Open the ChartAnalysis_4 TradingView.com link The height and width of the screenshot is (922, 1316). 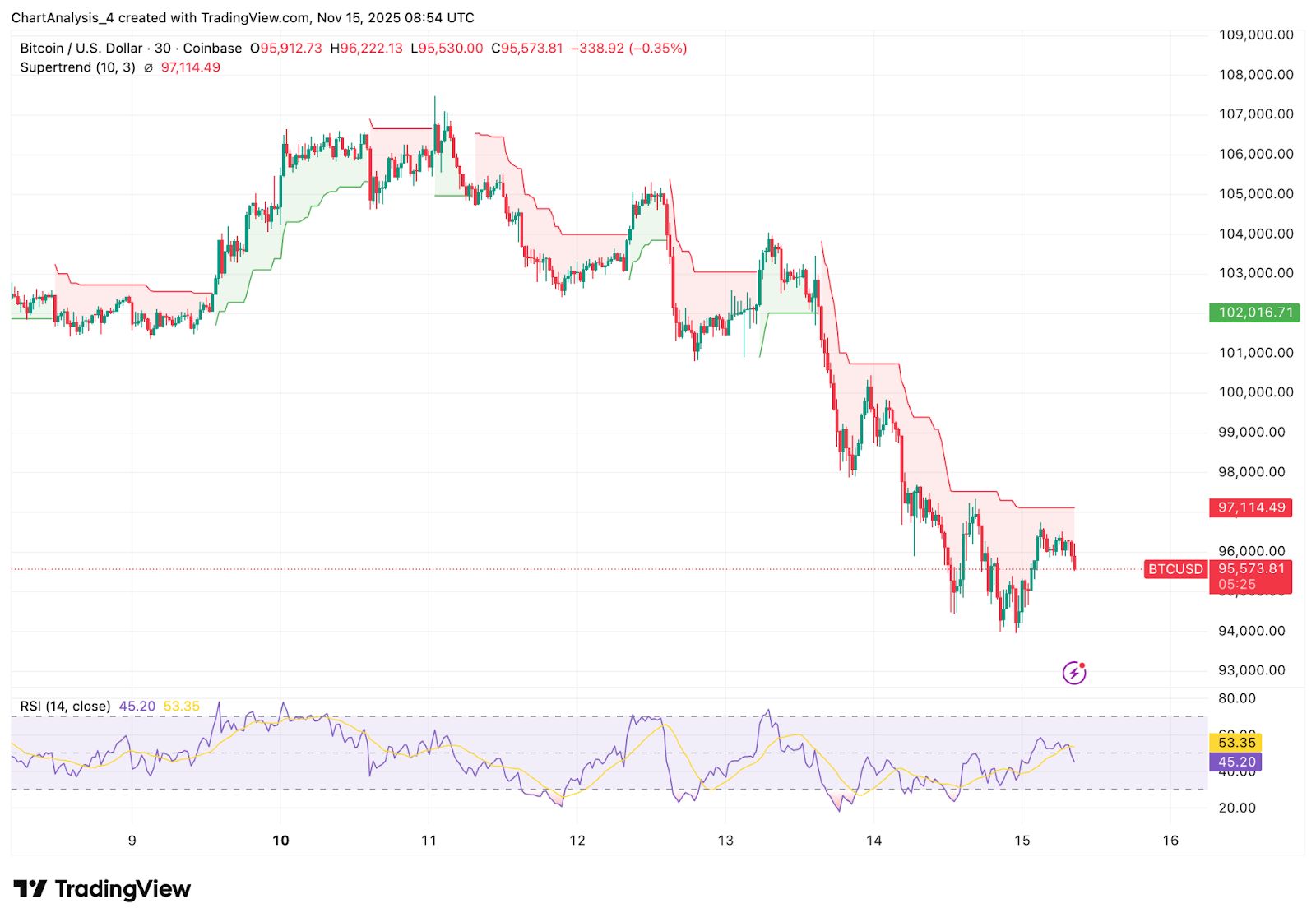pos(247,17)
